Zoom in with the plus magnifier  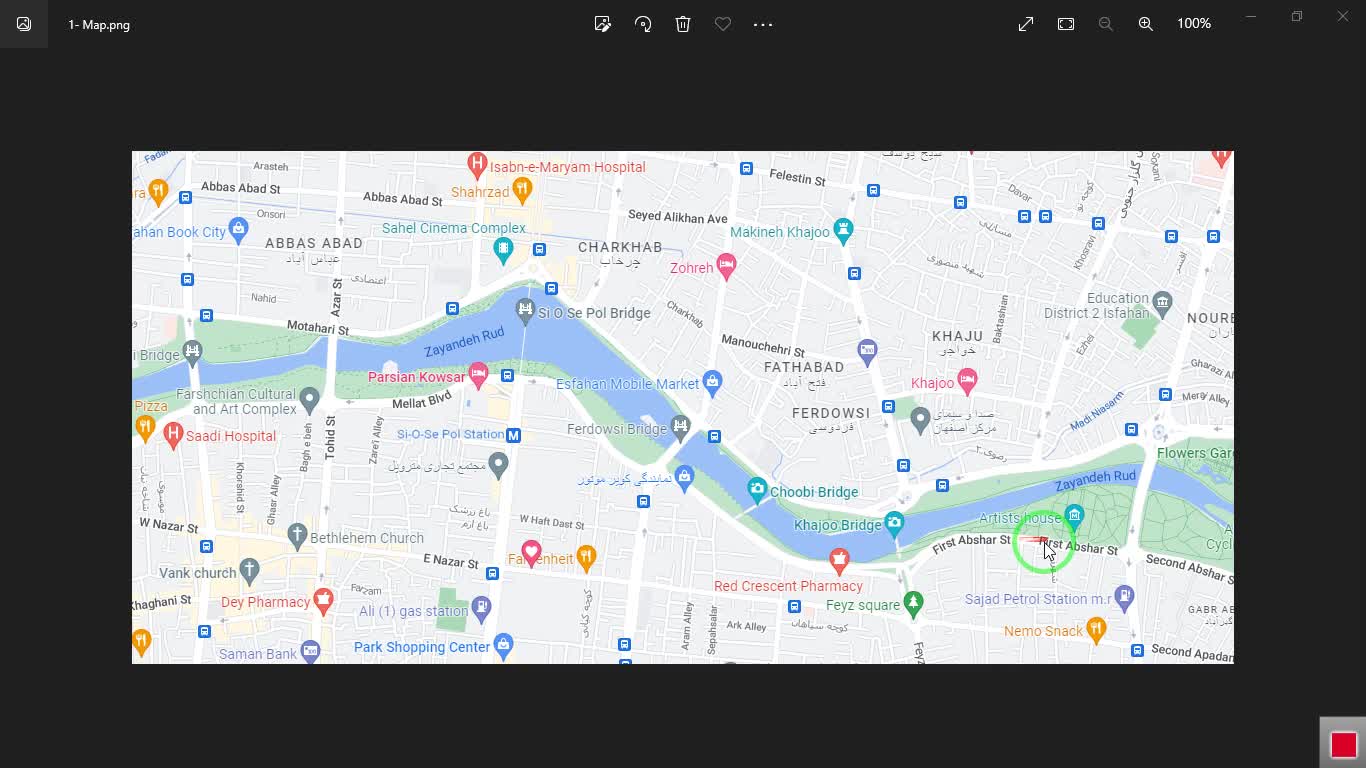(x=1146, y=24)
